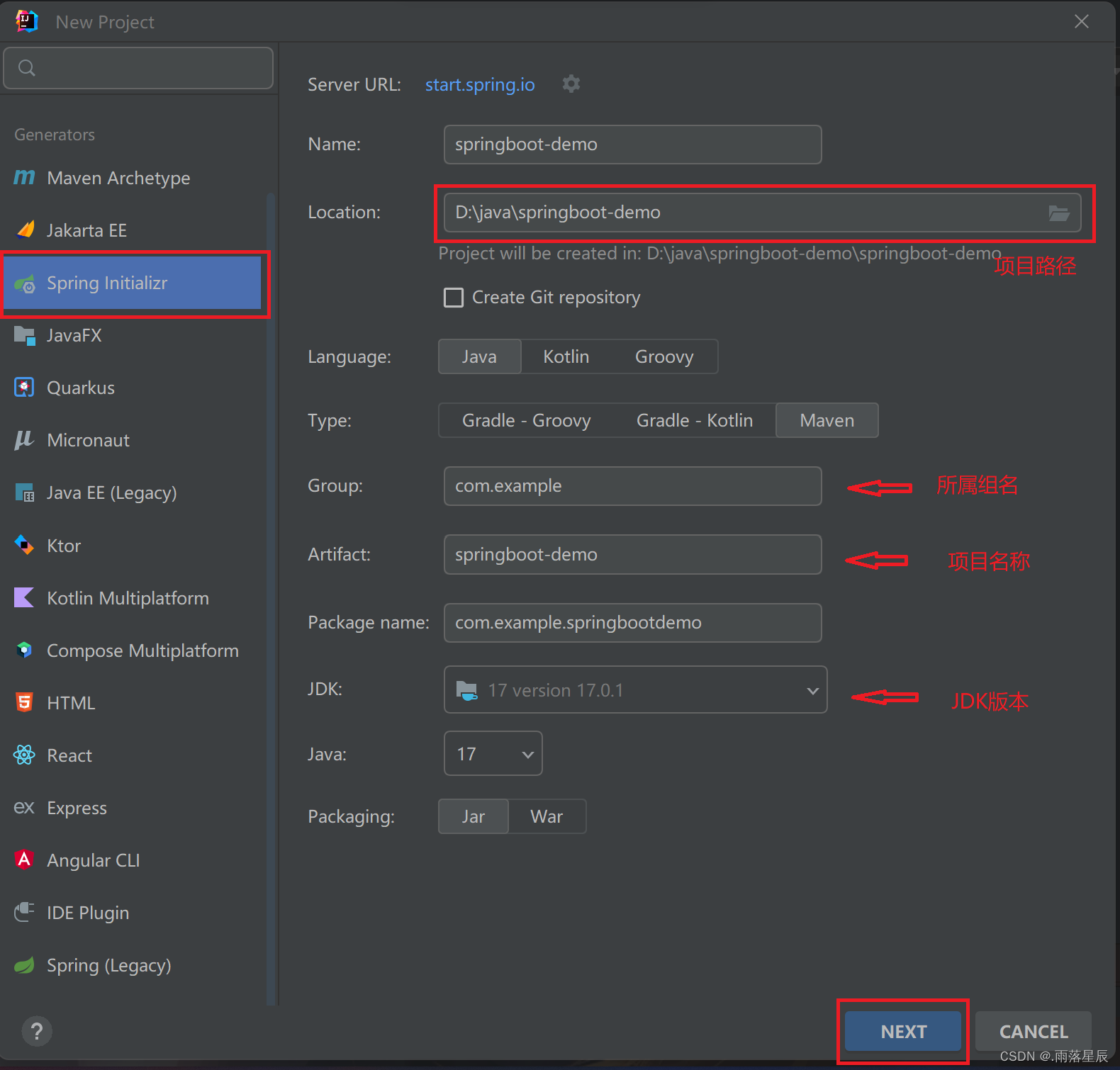Open the Java version 17 dropdown

(x=493, y=753)
